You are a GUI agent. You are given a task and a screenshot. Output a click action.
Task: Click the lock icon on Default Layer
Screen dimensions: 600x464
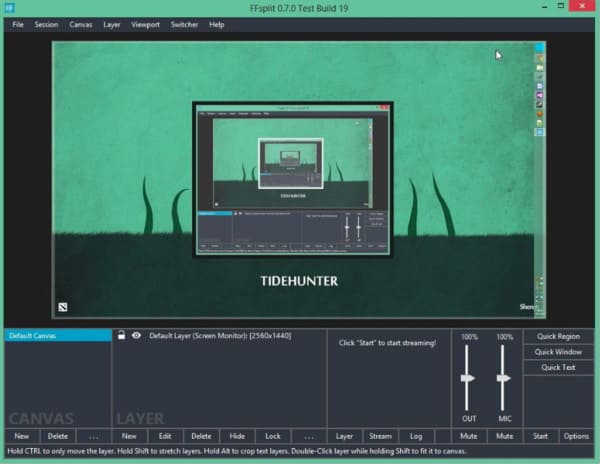click(x=121, y=335)
